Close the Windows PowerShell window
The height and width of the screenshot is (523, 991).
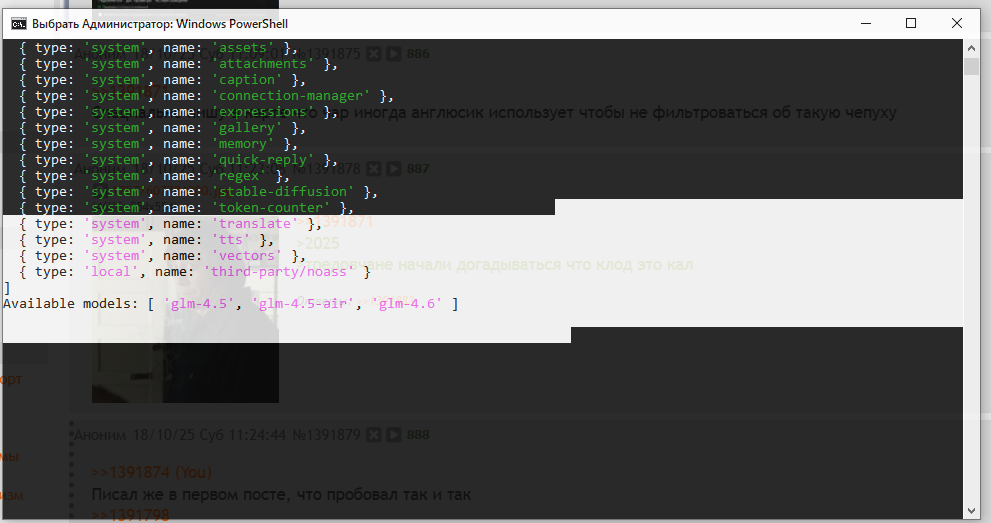tap(957, 23)
